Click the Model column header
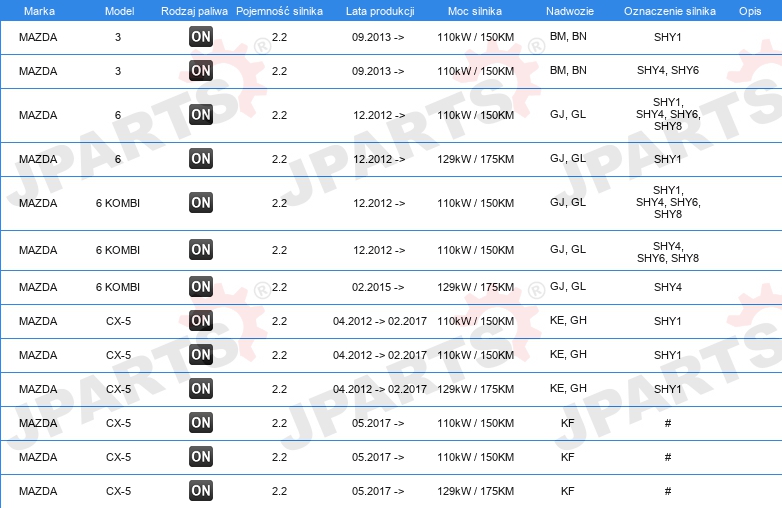This screenshot has width=782, height=508. tap(119, 11)
